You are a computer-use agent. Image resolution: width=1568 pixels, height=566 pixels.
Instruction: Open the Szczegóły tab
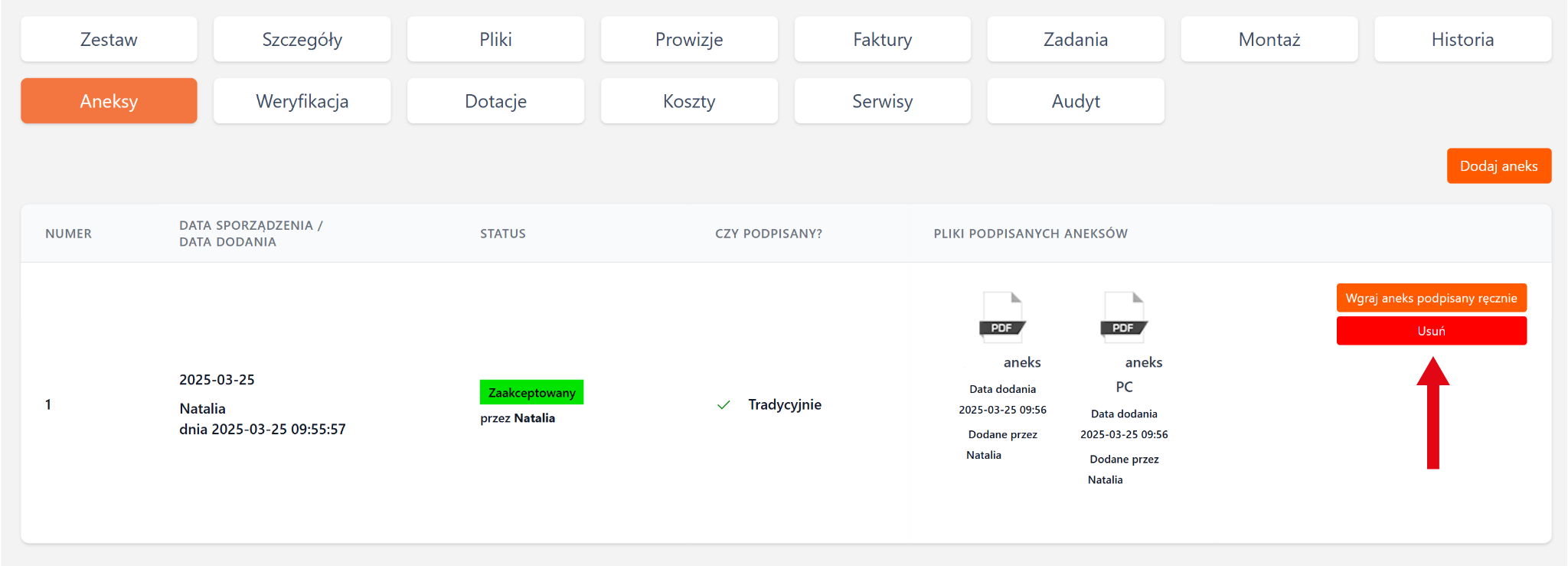(x=302, y=40)
